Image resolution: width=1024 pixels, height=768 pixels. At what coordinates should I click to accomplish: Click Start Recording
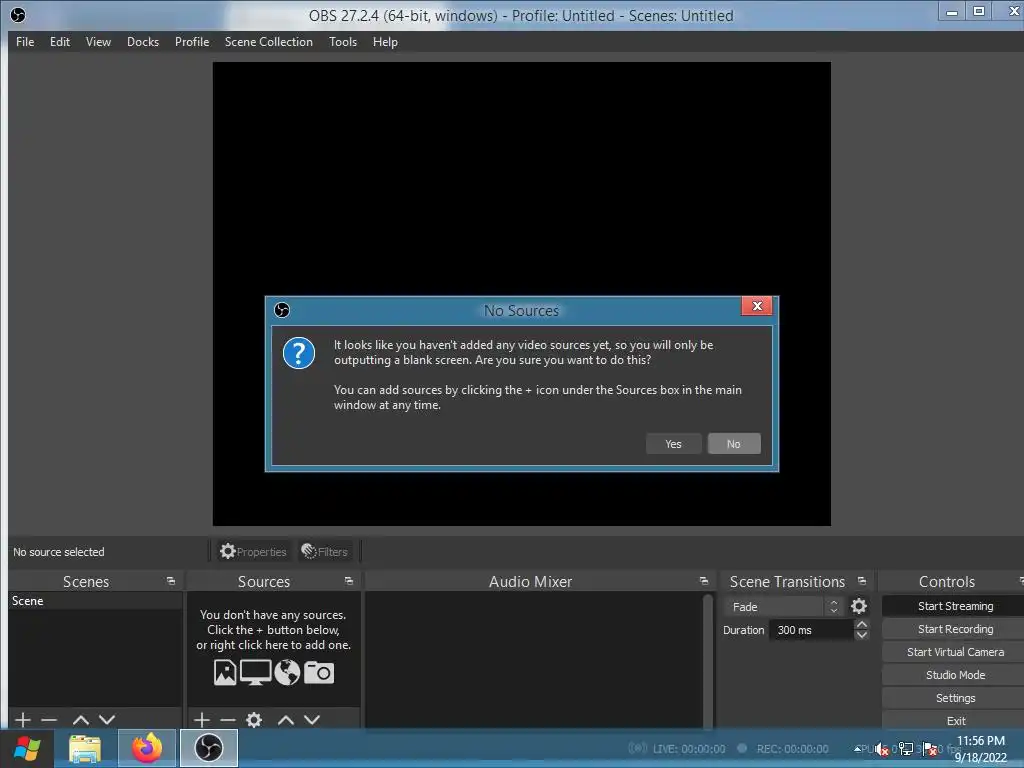coord(955,629)
